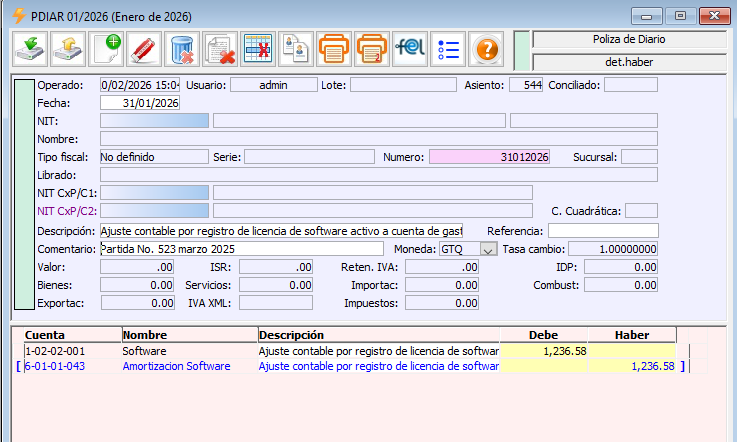This screenshot has width=737, height=442.
Task: Open help with the orange question mark
Action: click(x=486, y=48)
